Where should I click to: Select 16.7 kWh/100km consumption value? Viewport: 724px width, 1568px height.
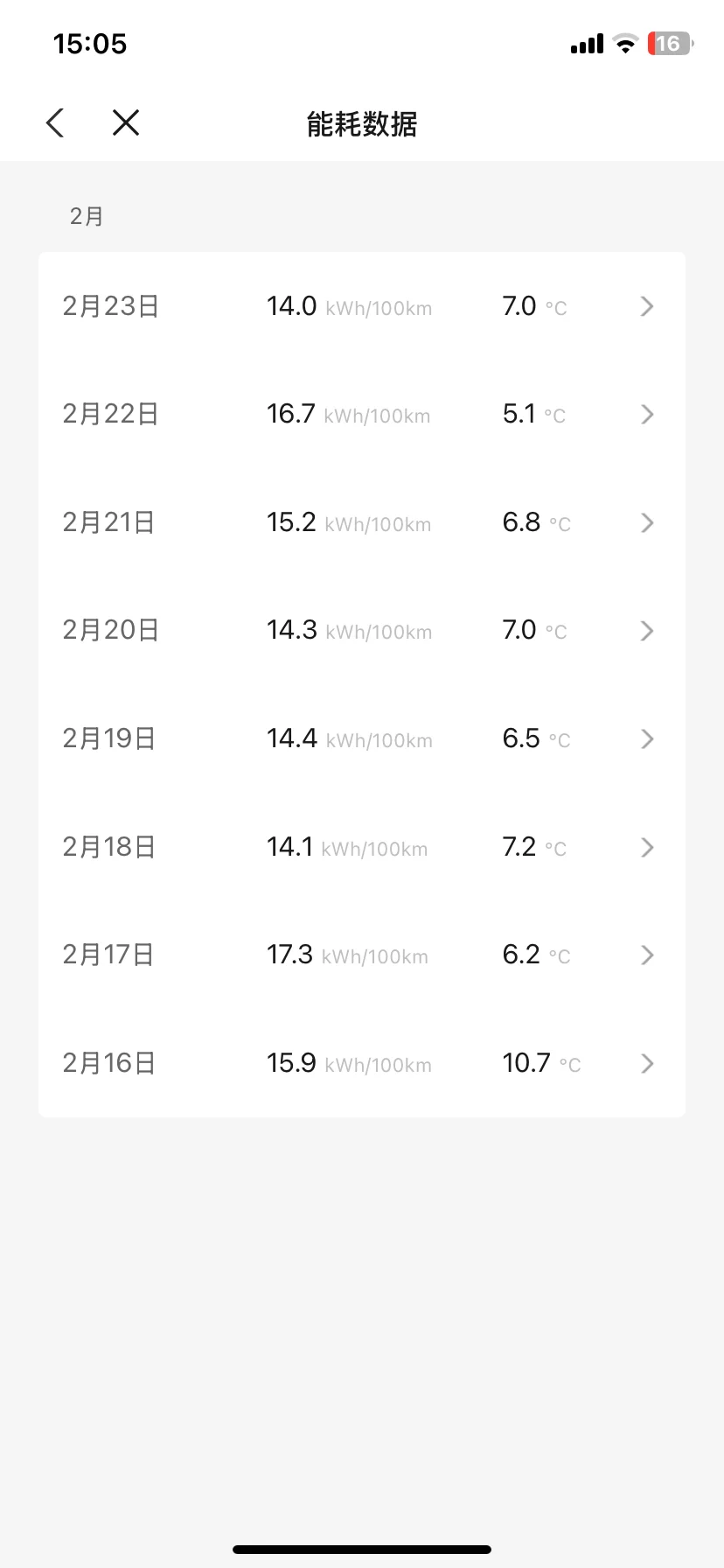[349, 414]
